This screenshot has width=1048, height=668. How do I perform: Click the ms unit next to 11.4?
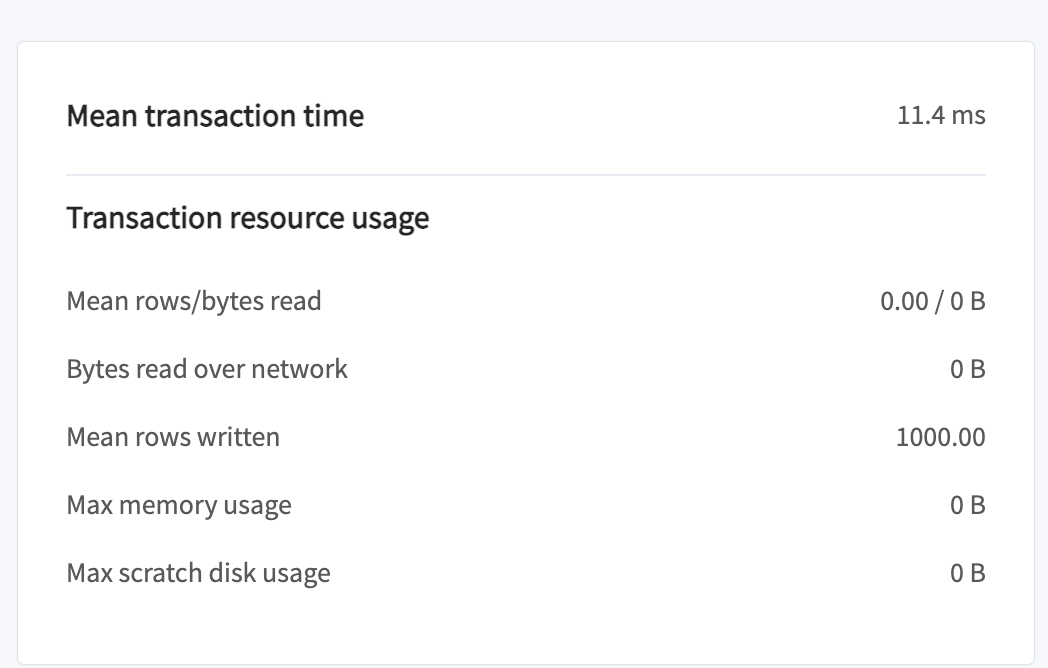(968, 117)
